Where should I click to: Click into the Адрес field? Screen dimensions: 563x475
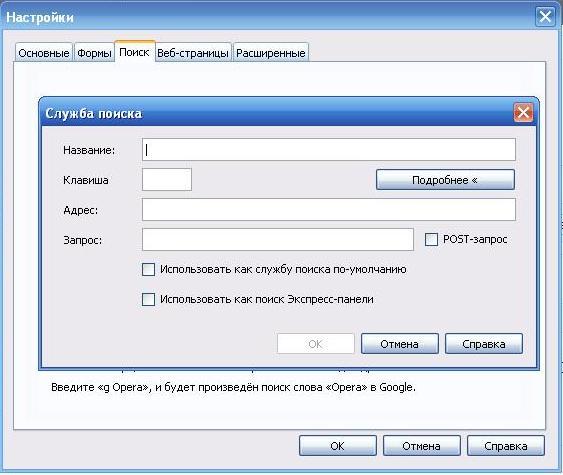tap(329, 209)
